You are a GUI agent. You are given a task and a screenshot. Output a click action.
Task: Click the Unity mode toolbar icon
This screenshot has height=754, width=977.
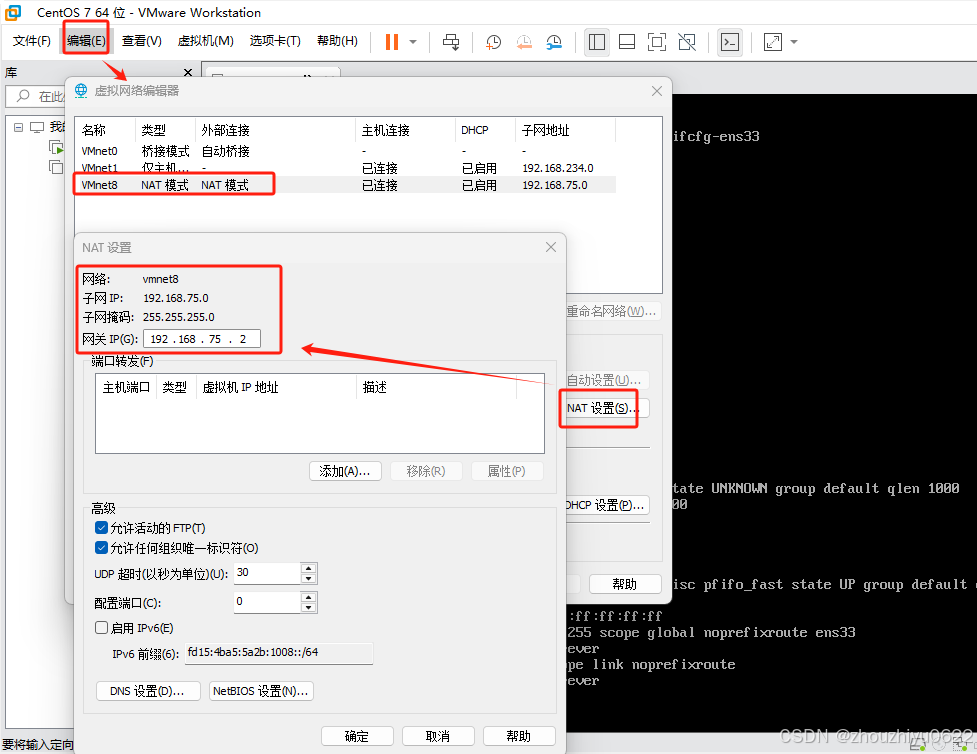(687, 42)
